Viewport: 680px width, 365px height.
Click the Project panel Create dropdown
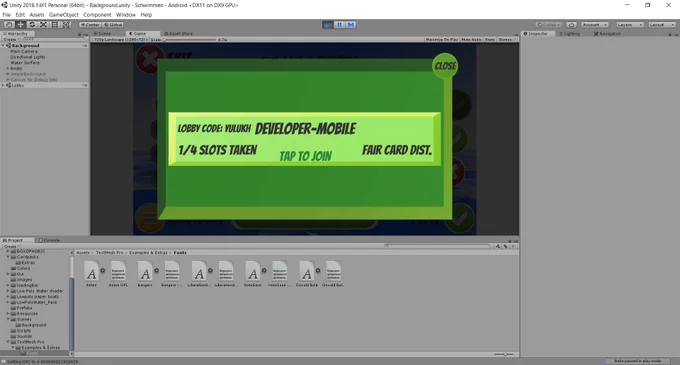(x=10, y=246)
